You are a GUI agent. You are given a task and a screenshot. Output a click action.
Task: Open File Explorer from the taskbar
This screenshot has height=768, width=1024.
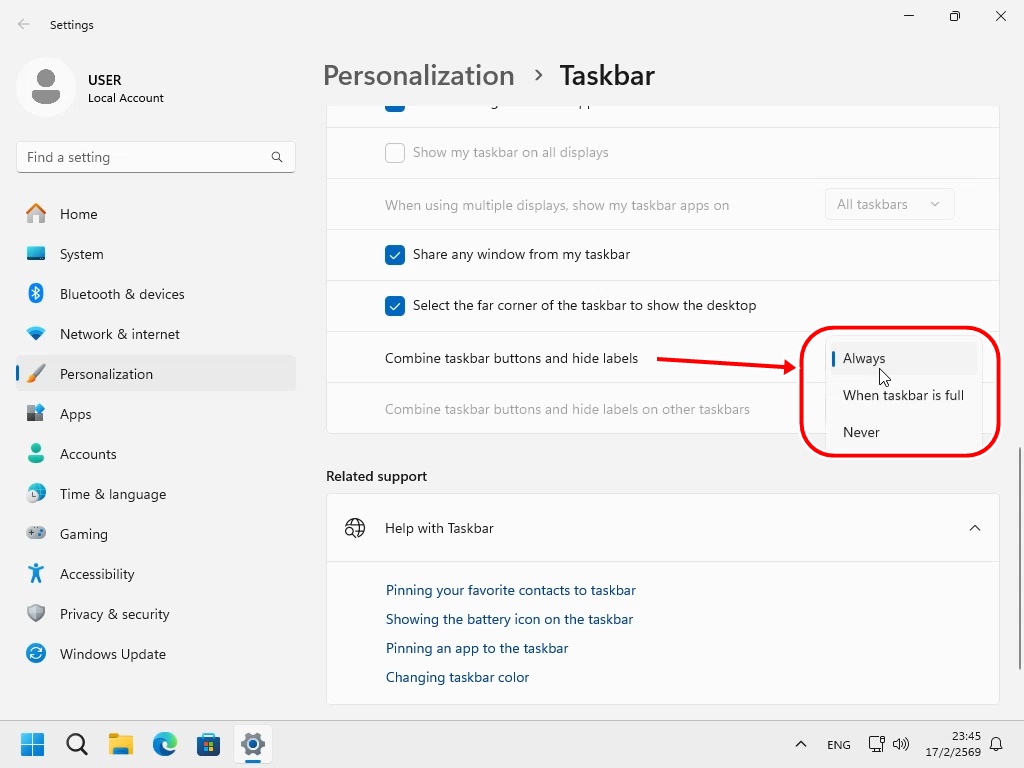click(121, 744)
